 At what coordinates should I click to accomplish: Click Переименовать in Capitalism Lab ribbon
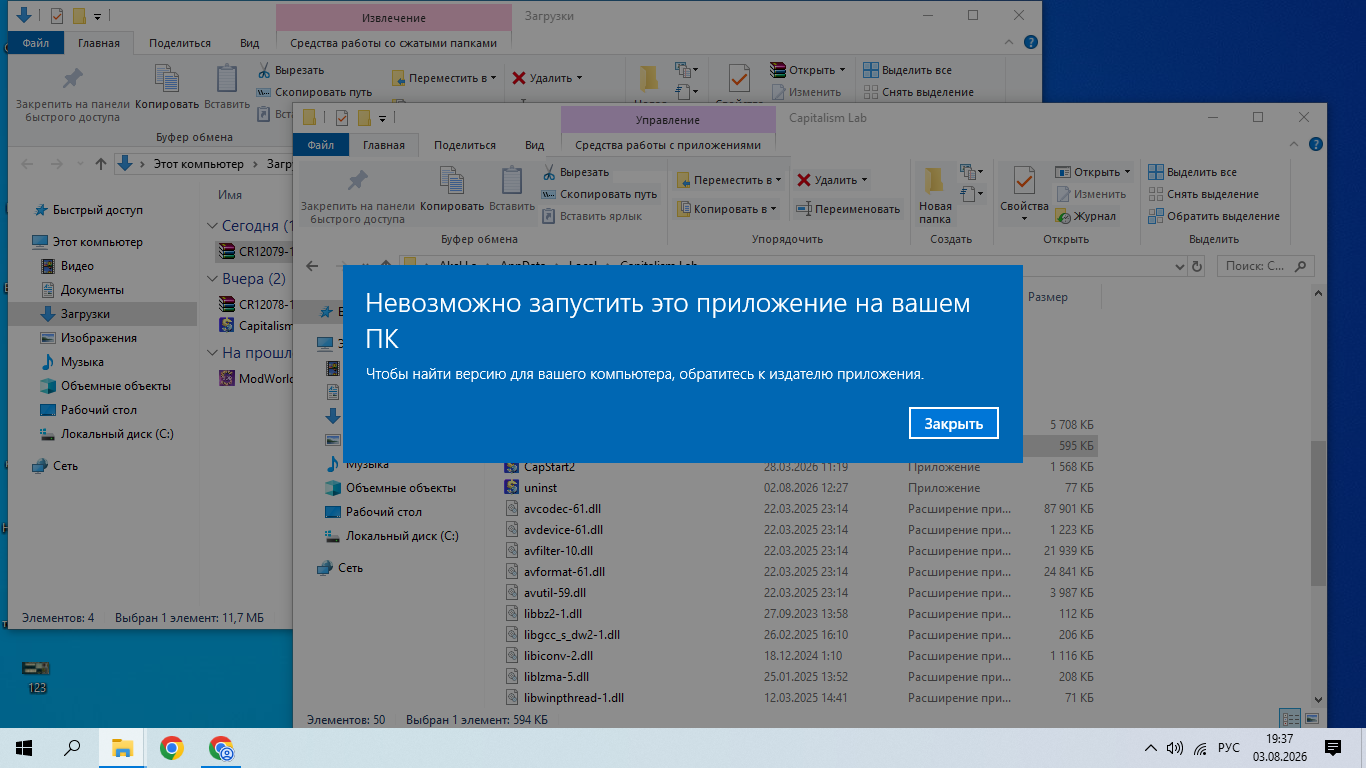[848, 209]
